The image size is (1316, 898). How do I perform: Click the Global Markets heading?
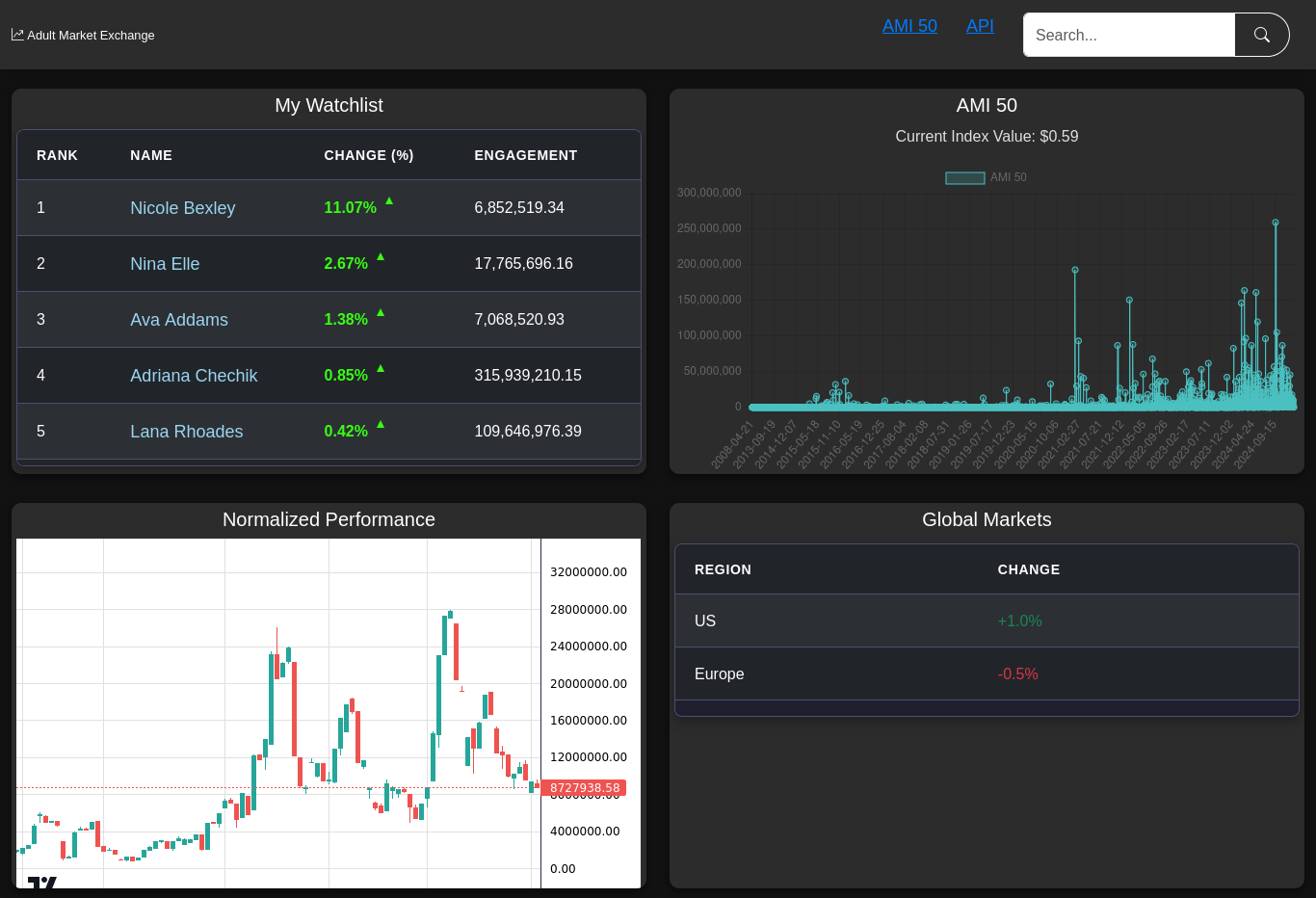[x=987, y=519]
